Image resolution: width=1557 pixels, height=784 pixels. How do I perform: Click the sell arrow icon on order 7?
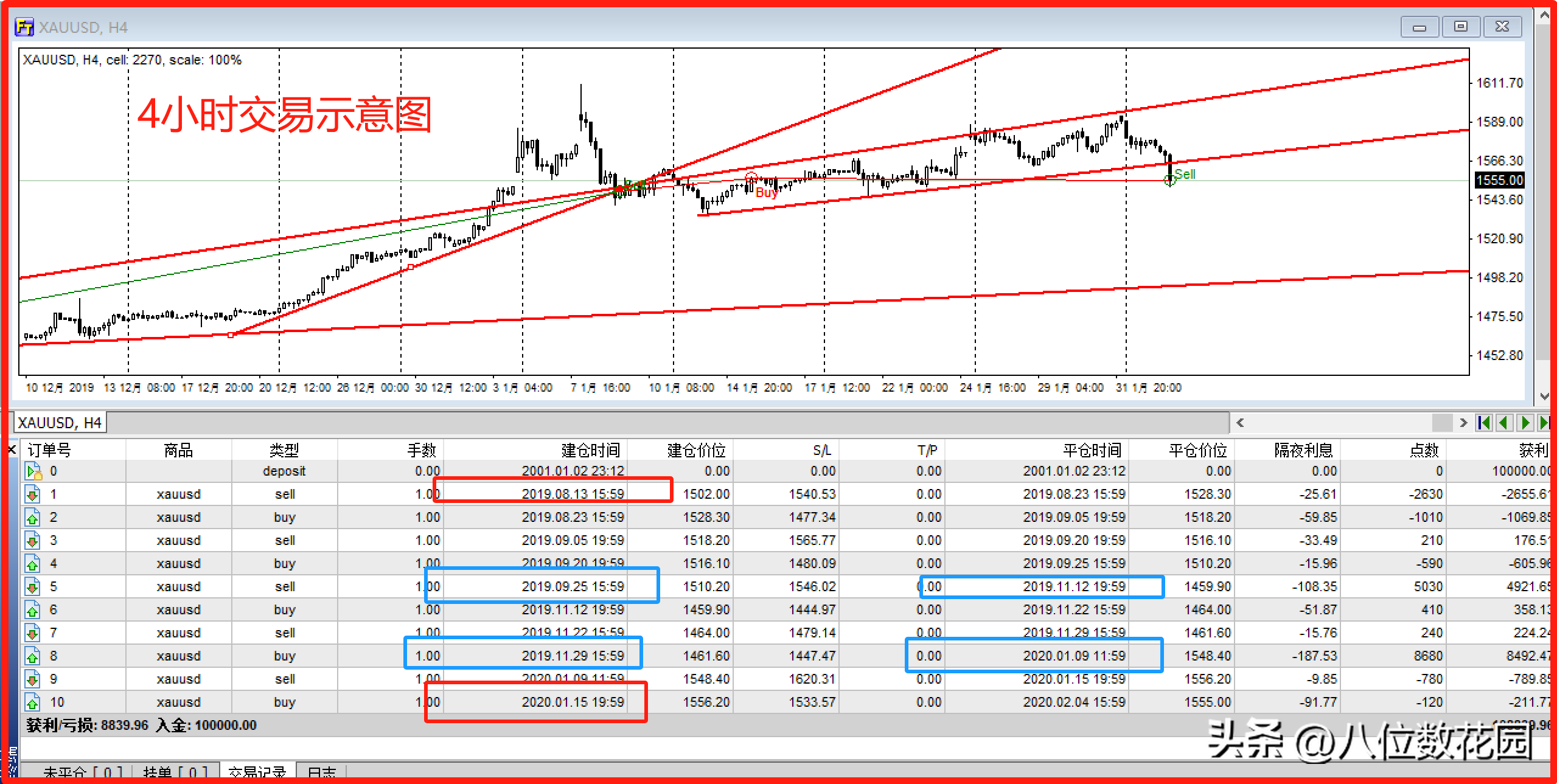tap(33, 633)
